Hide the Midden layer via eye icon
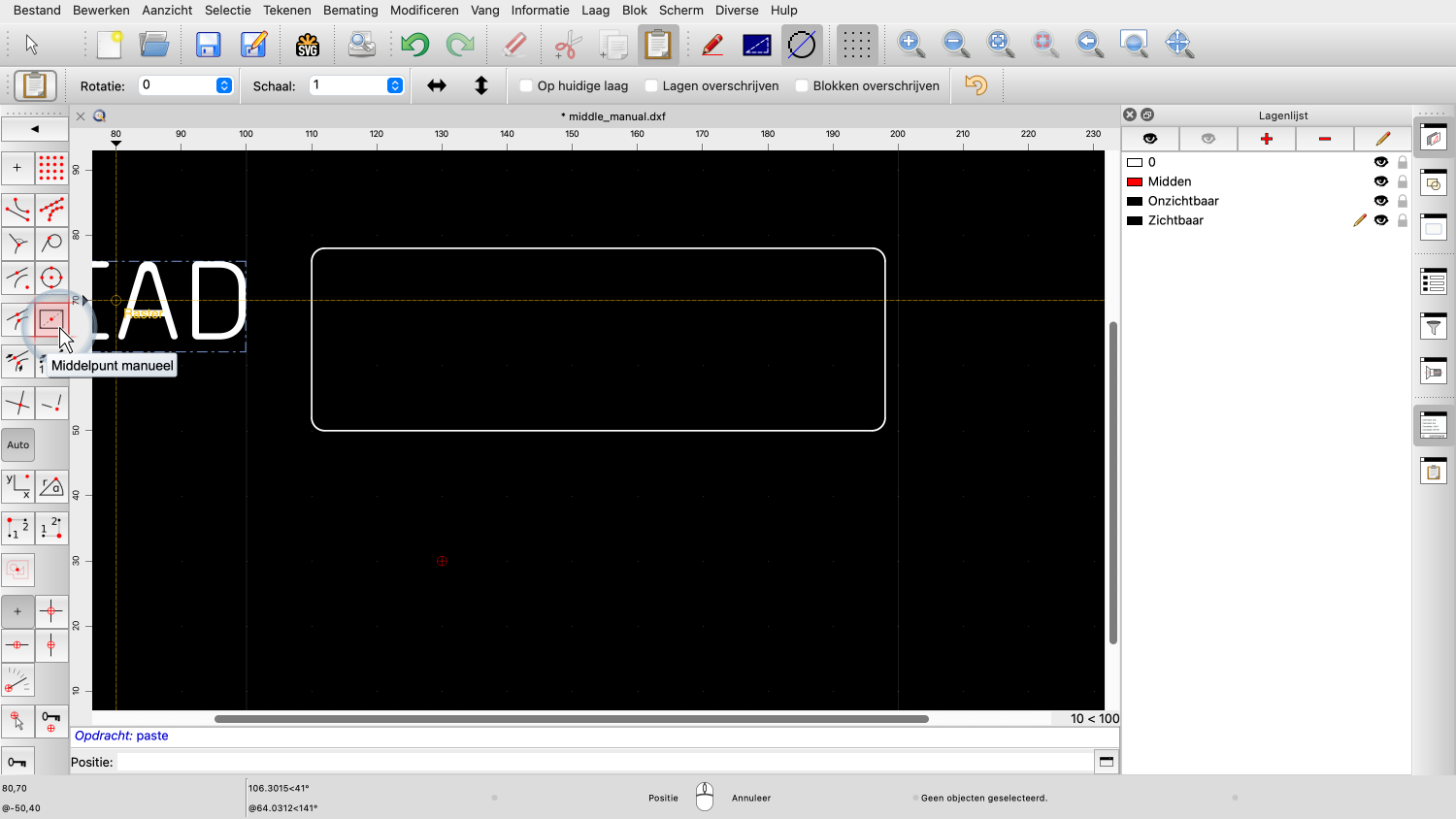This screenshot has height=819, width=1456. click(1380, 181)
